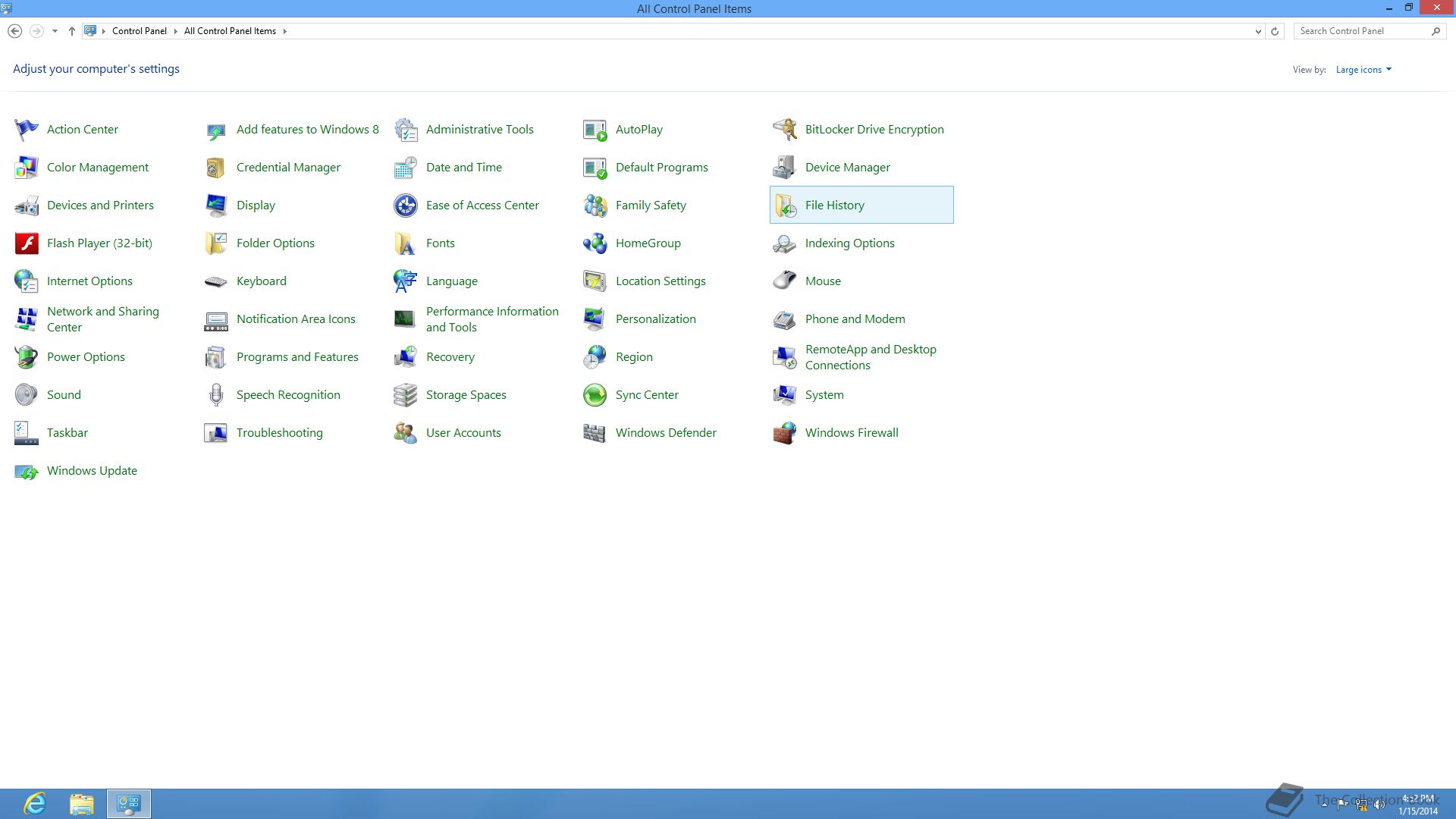Open the Windows Update icon
Viewport: 1456px width, 819px height.
(x=27, y=471)
